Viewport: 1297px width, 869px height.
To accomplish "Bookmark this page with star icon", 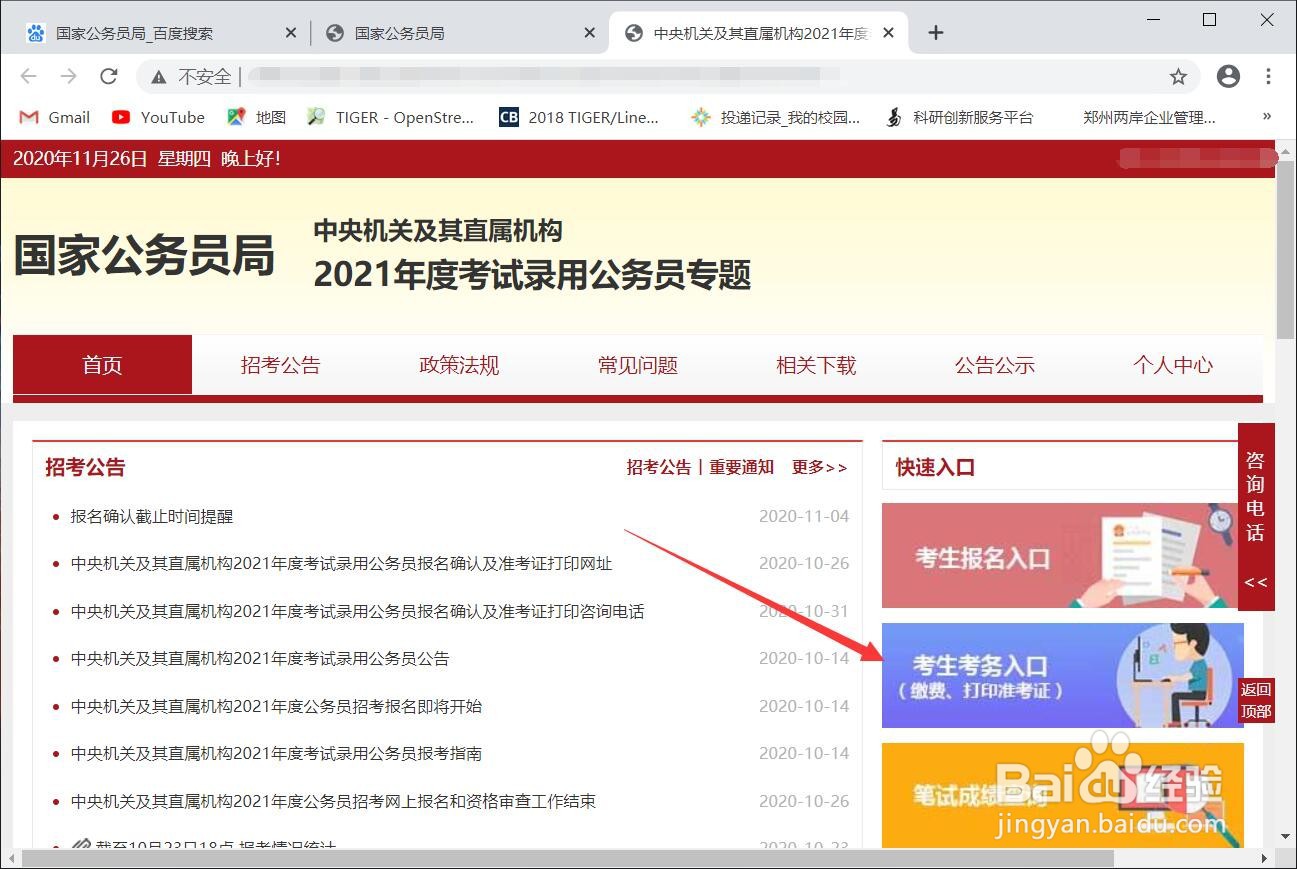I will point(1178,77).
